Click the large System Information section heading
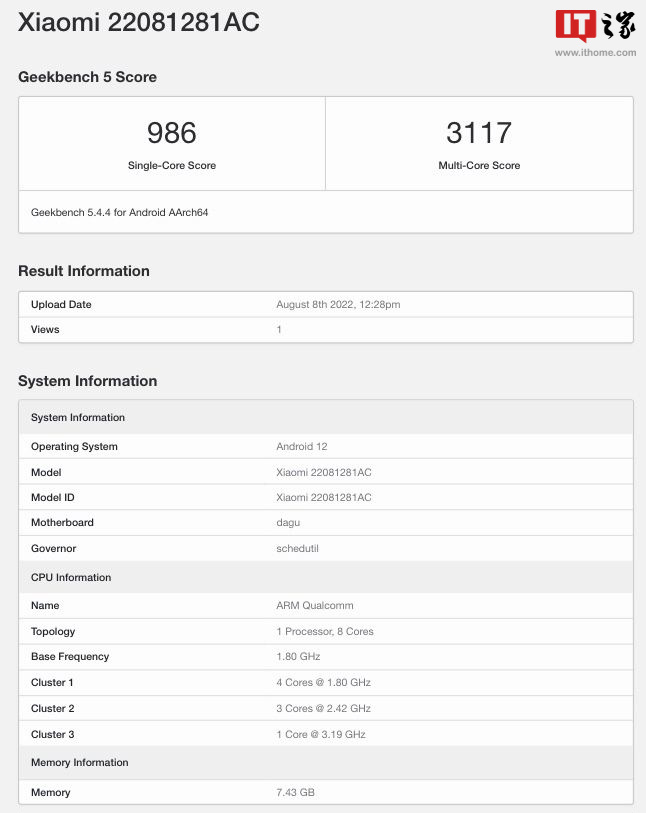The height and width of the screenshot is (813, 646). [x=87, y=381]
